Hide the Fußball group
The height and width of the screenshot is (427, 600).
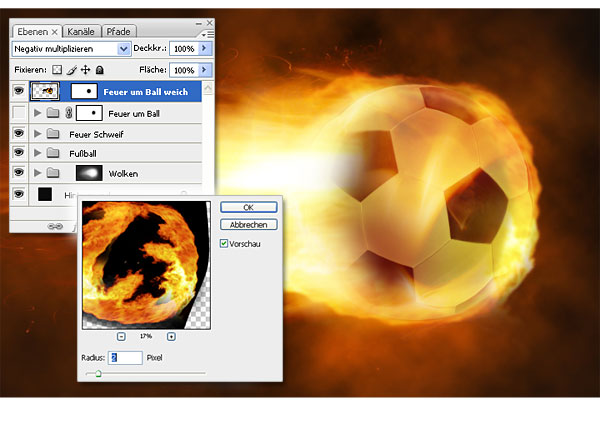(19, 152)
